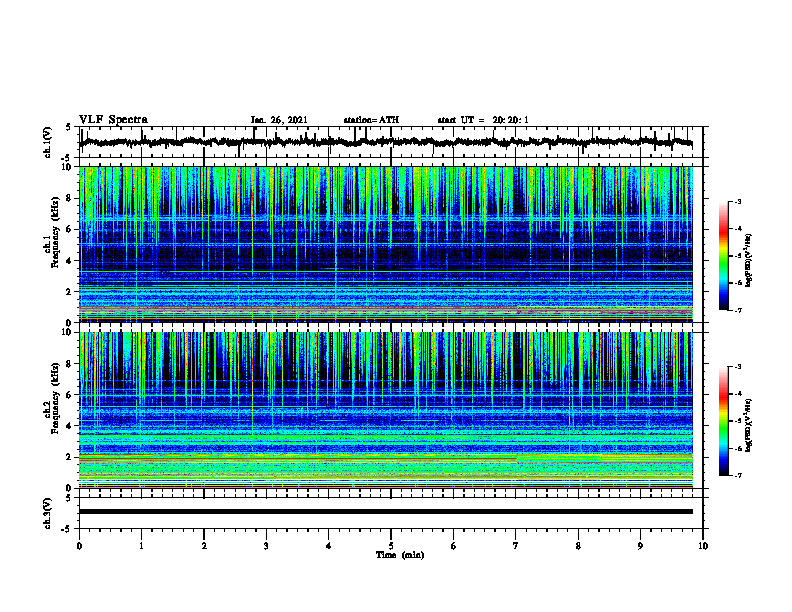
Task: Click the time axis tick label 10
Action: [x=703, y=546]
